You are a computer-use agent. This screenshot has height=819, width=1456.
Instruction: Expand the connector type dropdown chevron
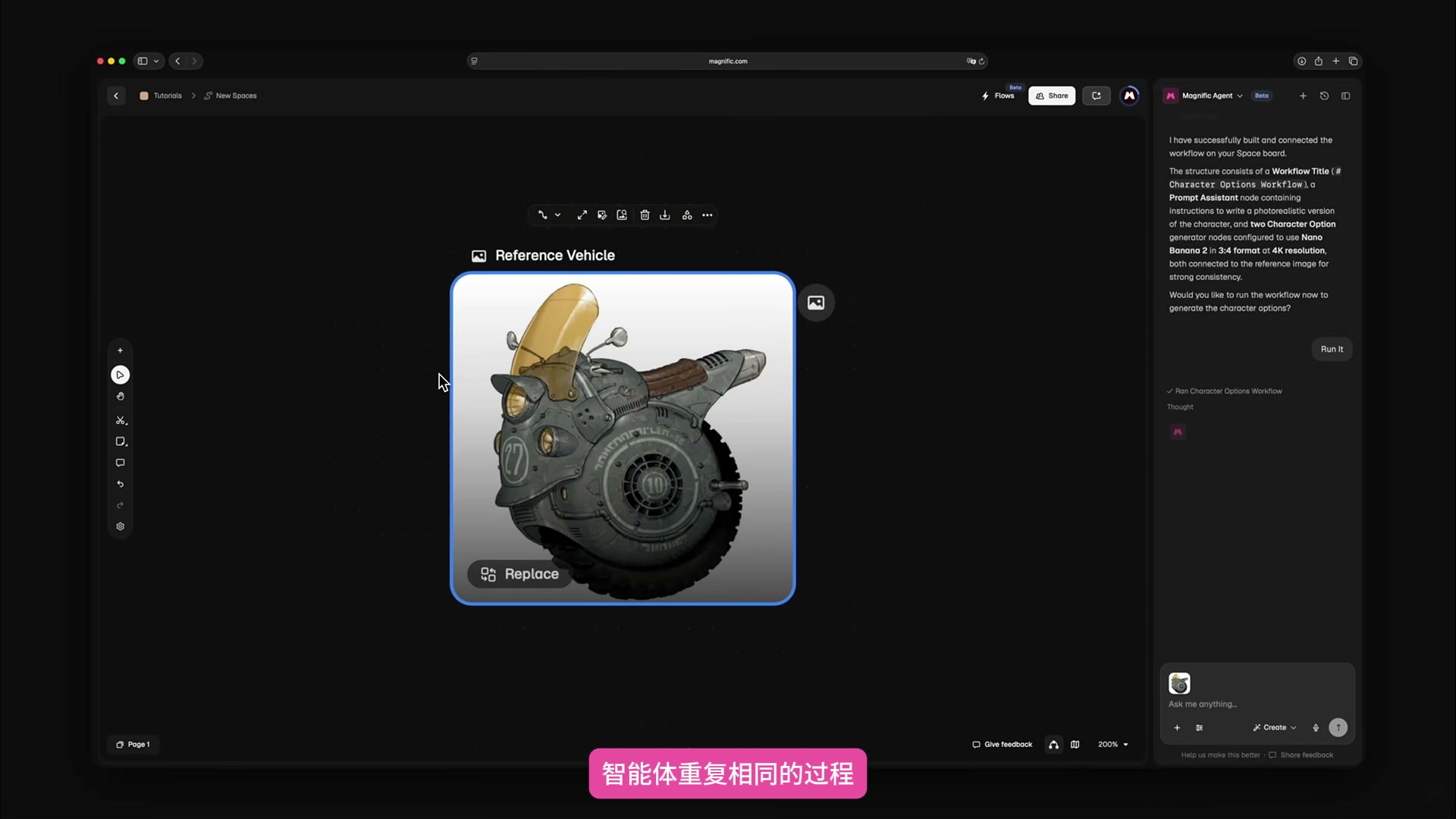[557, 215]
